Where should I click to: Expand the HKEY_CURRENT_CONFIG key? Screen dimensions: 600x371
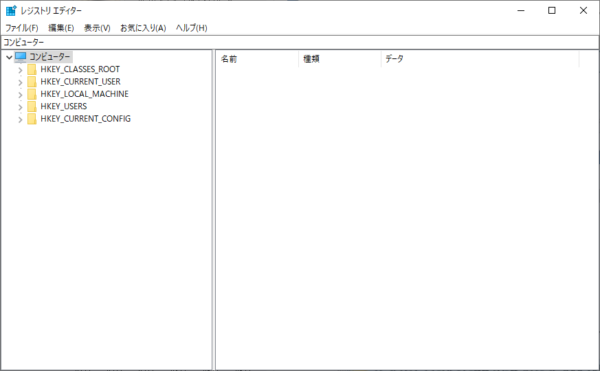click(x=20, y=120)
